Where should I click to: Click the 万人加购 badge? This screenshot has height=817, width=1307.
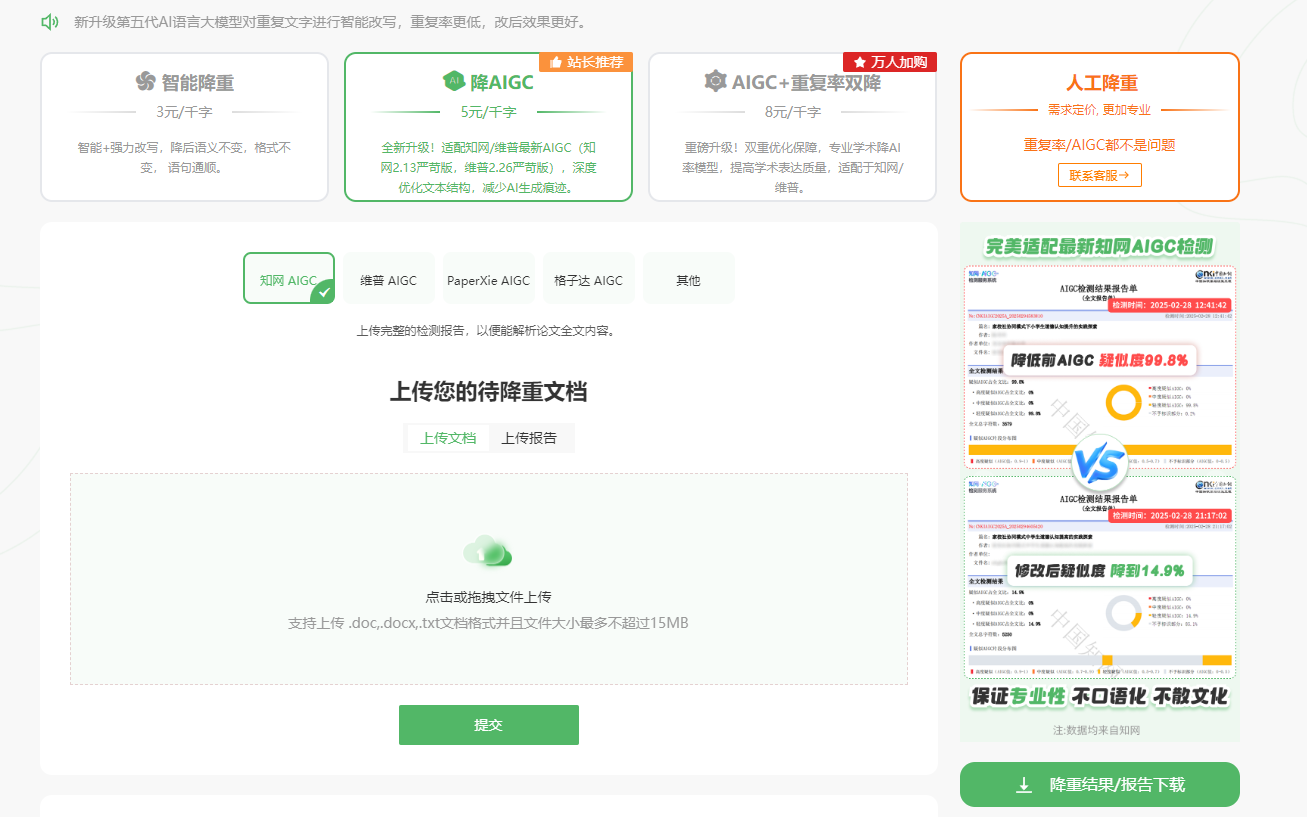point(890,62)
